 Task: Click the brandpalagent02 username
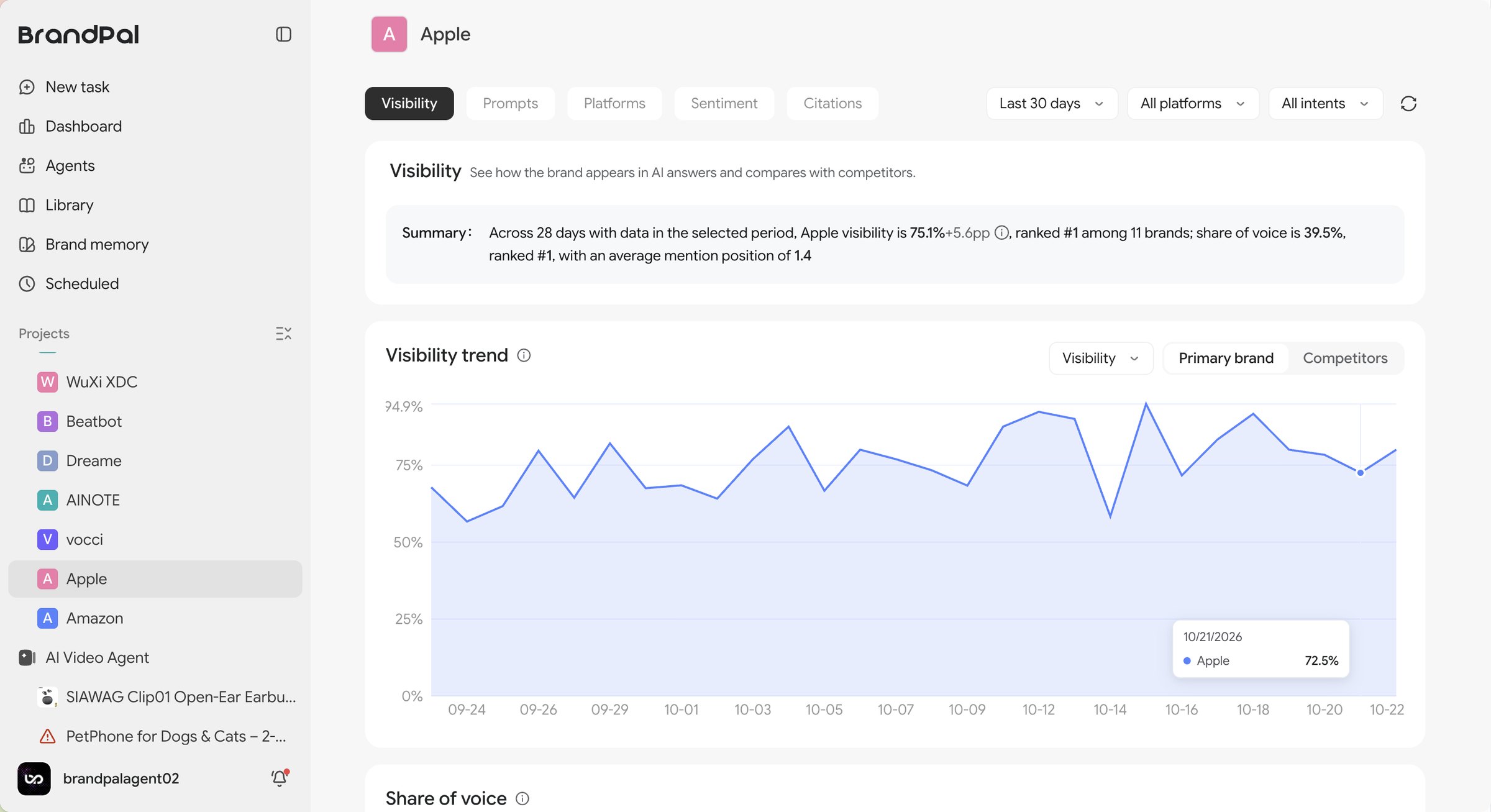(x=121, y=778)
